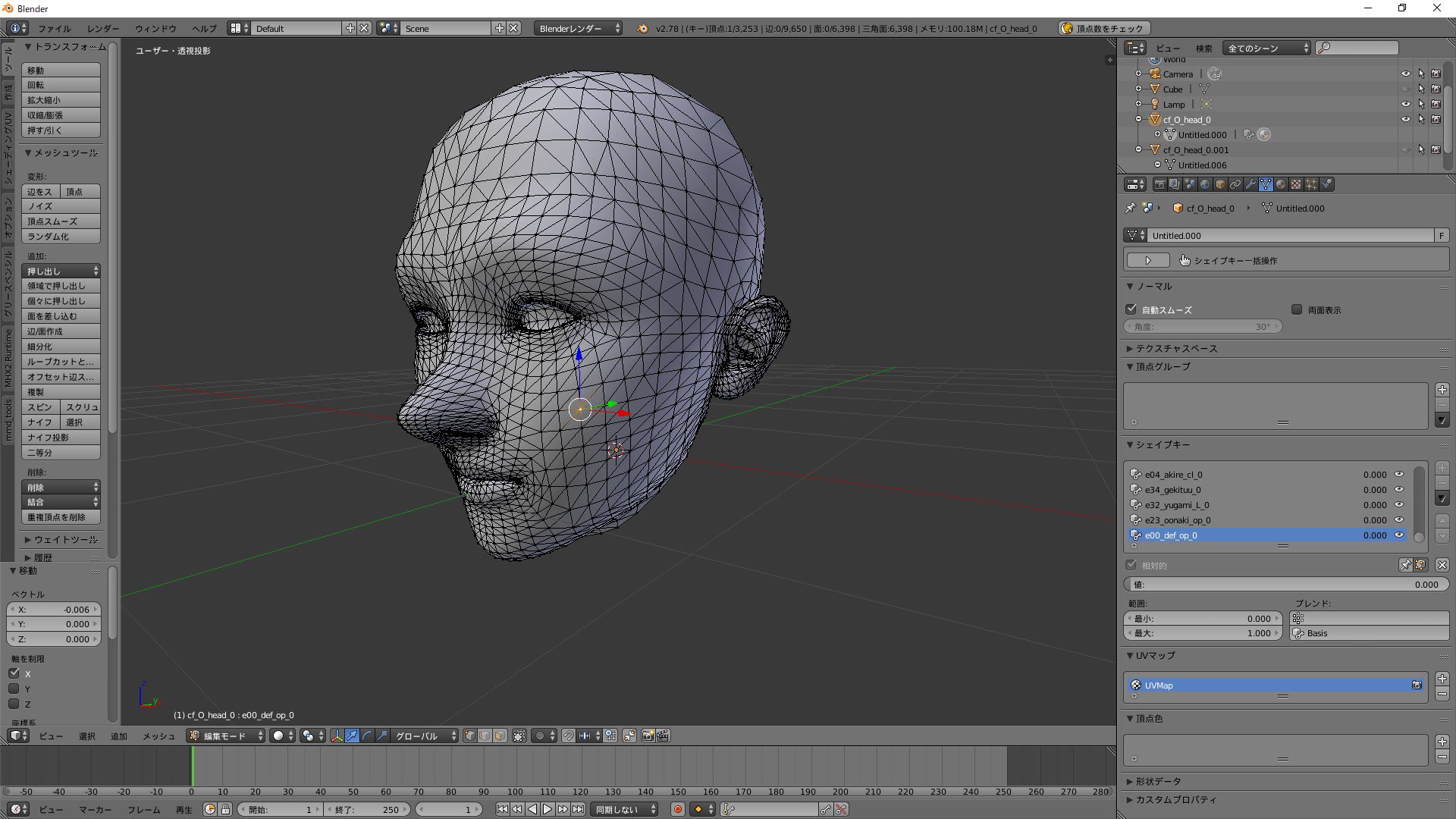1456x819 pixels.
Task: Enable 両面表示 checkbox
Action: click(1297, 309)
